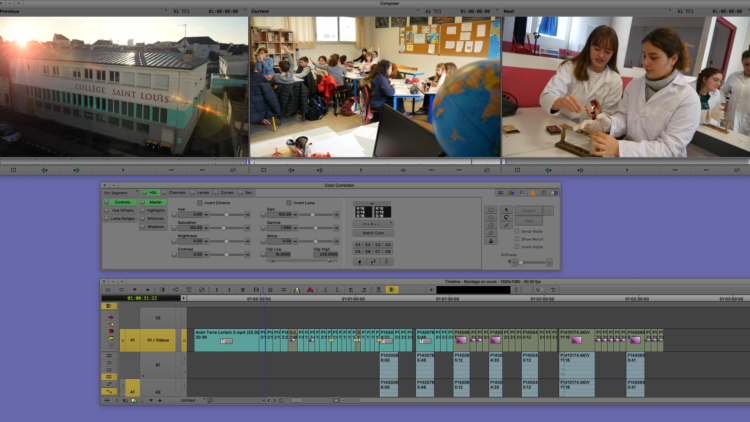
Task: Toggle the Contrast enable button
Action: [174, 255]
